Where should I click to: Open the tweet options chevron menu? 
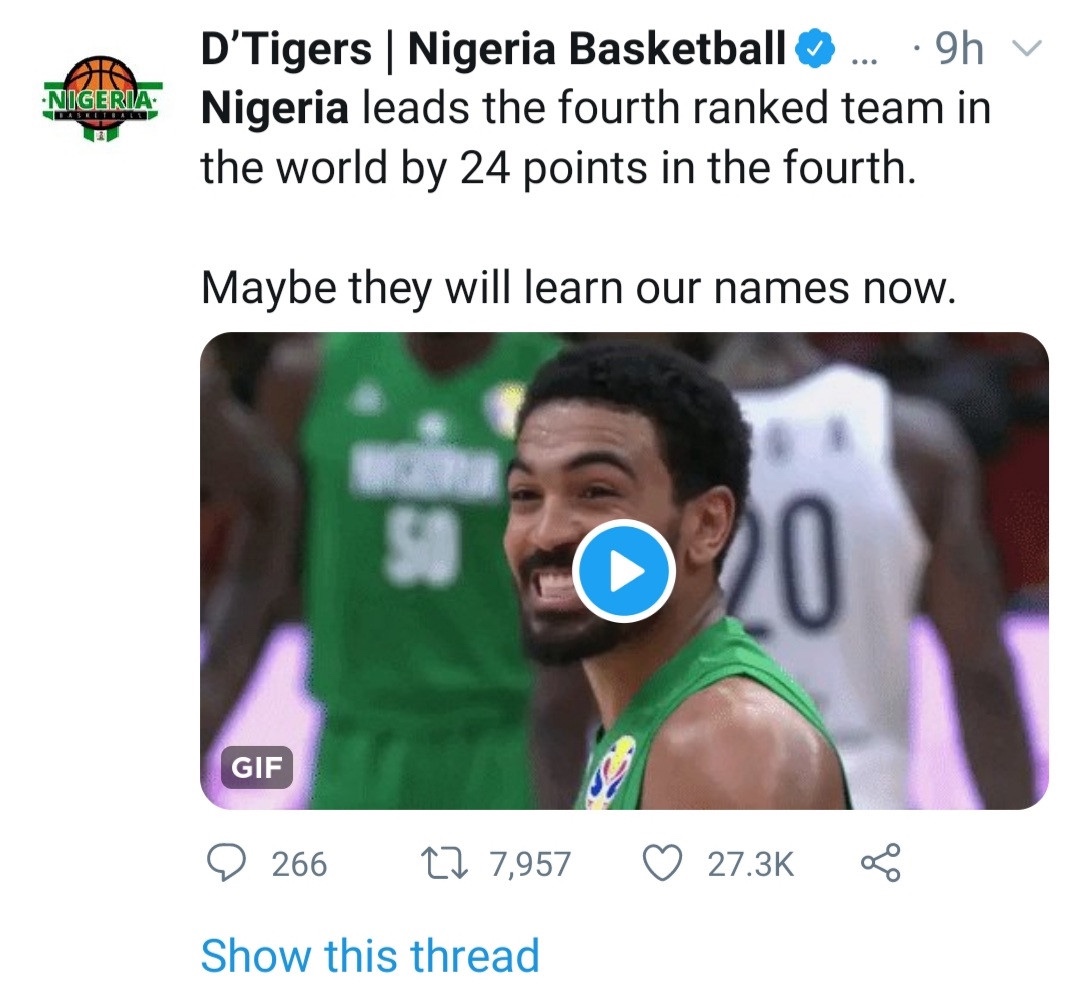1028,48
